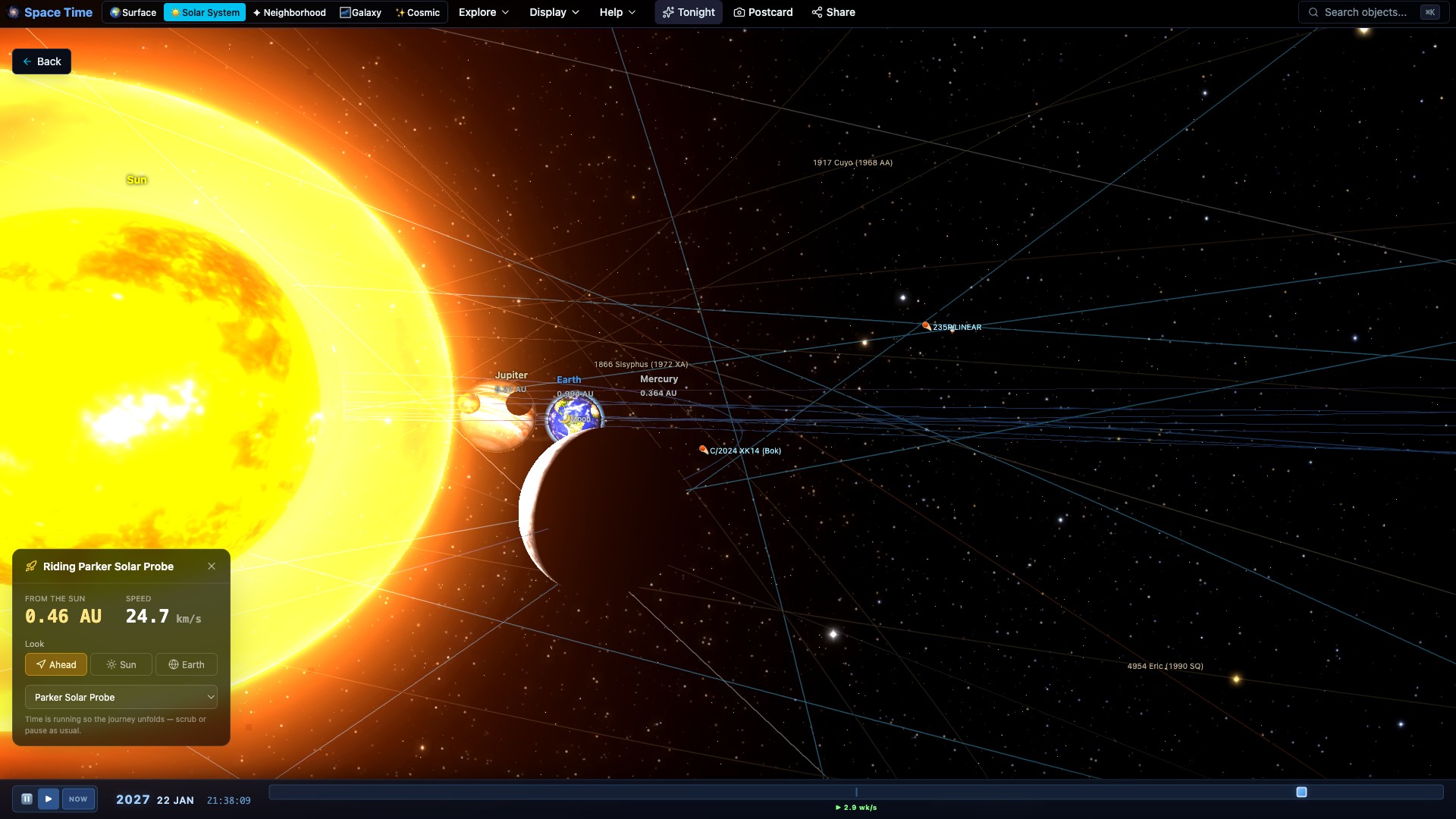This screenshot has height=819, width=1456.
Task: Select the Mercury label
Action: tap(659, 379)
